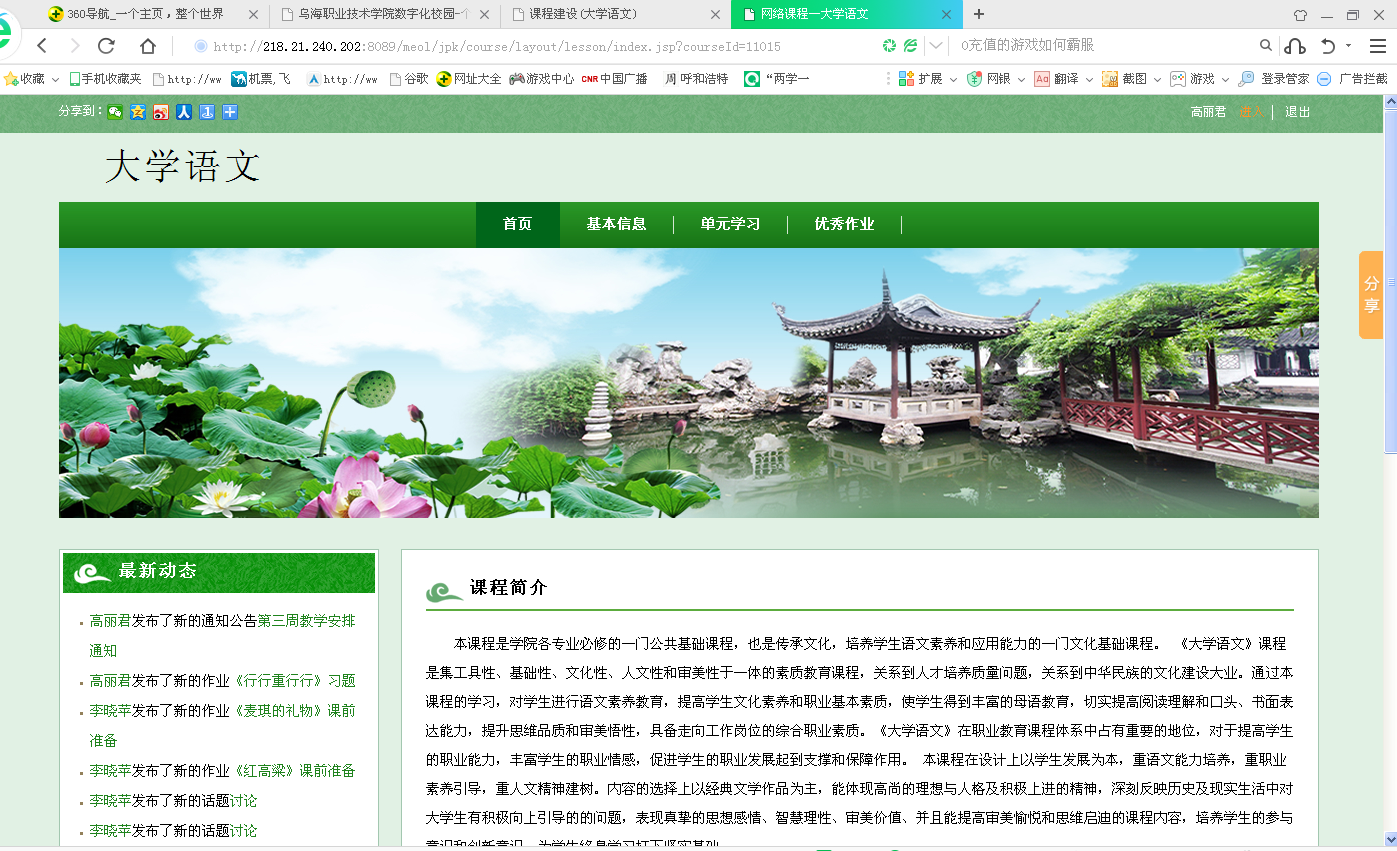Reload the page with the refresh button

[106, 46]
